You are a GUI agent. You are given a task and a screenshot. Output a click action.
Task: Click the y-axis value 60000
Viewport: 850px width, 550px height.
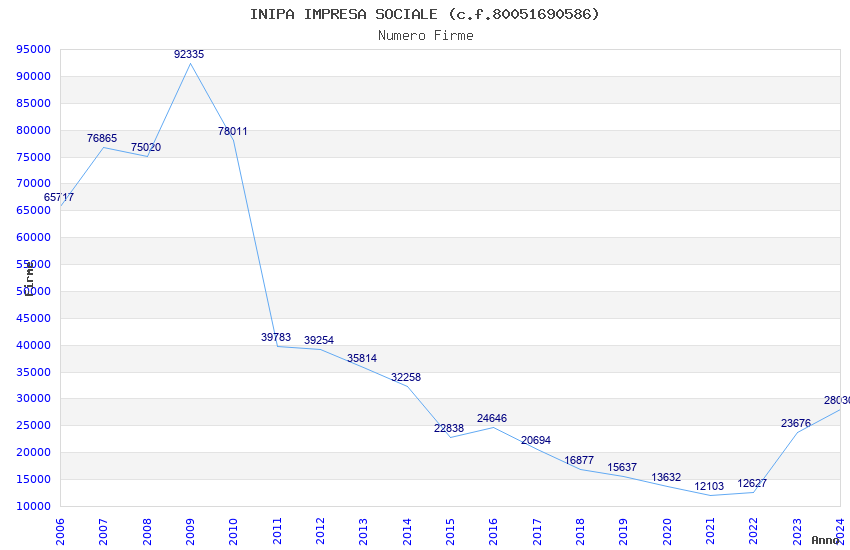point(34,237)
